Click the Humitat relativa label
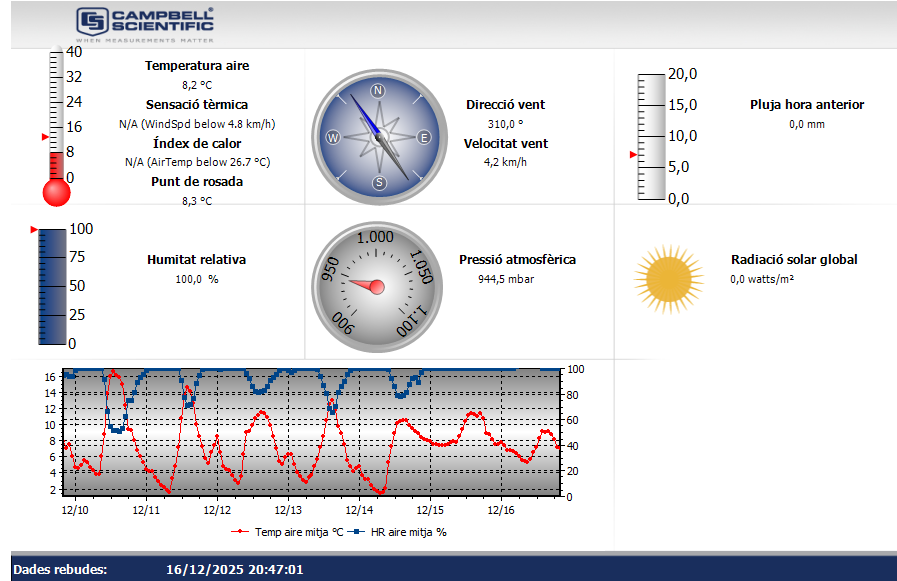This screenshot has width=897, height=581. [x=196, y=260]
